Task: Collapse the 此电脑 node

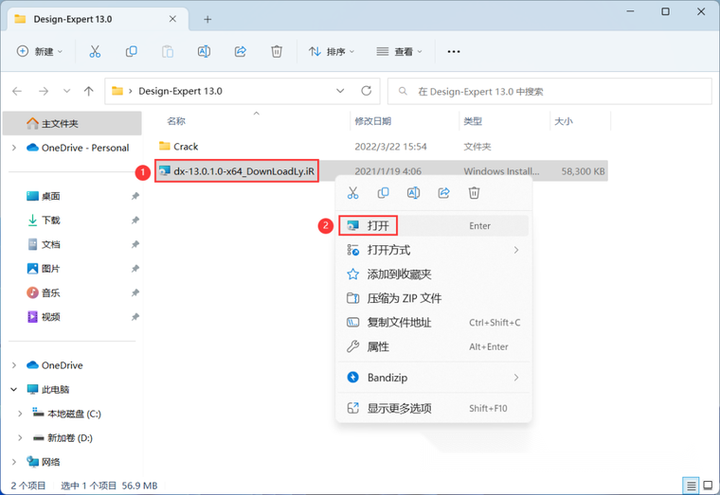Action: pyautogui.click(x=14, y=389)
